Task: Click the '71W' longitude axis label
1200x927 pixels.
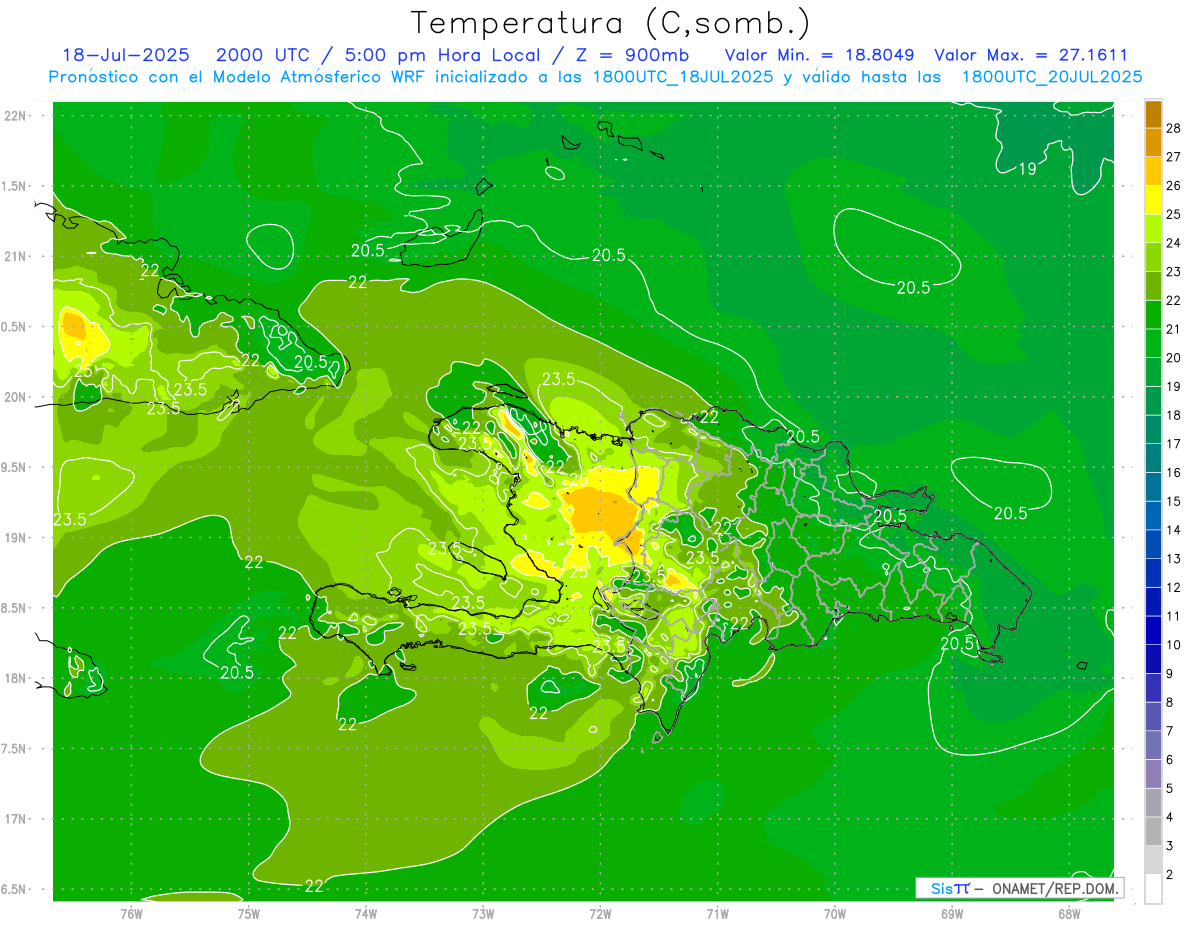Action: (717, 913)
